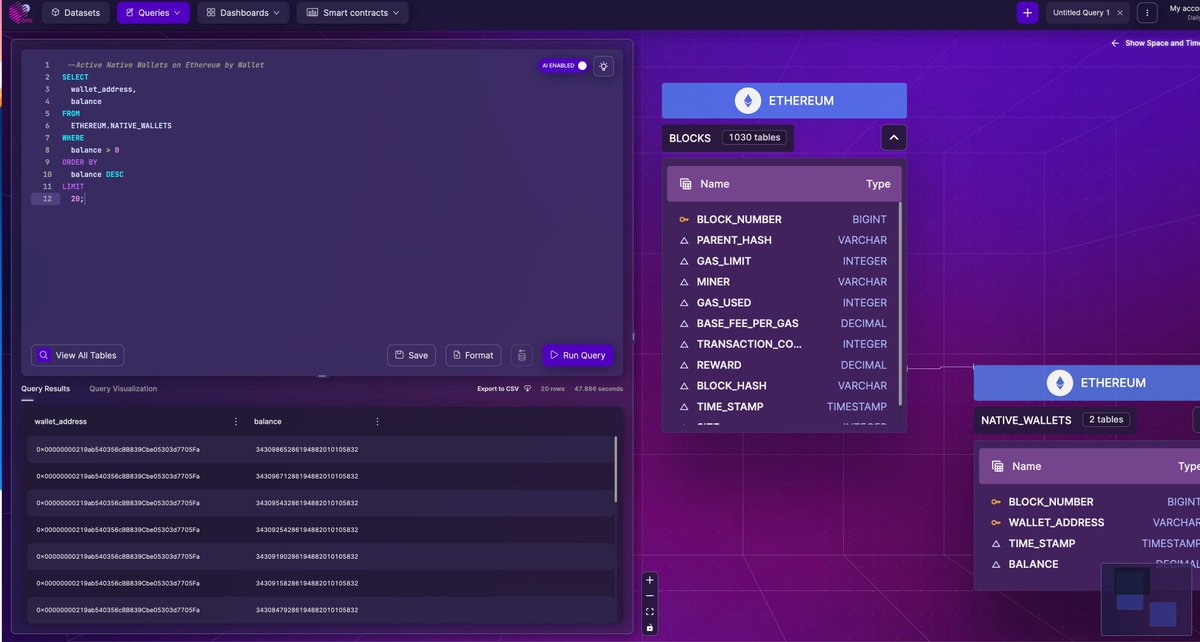1200x642 pixels.
Task: Select WALLET_ADDRESS key column in NATIVE_WALLETS
Action: pos(1092,522)
